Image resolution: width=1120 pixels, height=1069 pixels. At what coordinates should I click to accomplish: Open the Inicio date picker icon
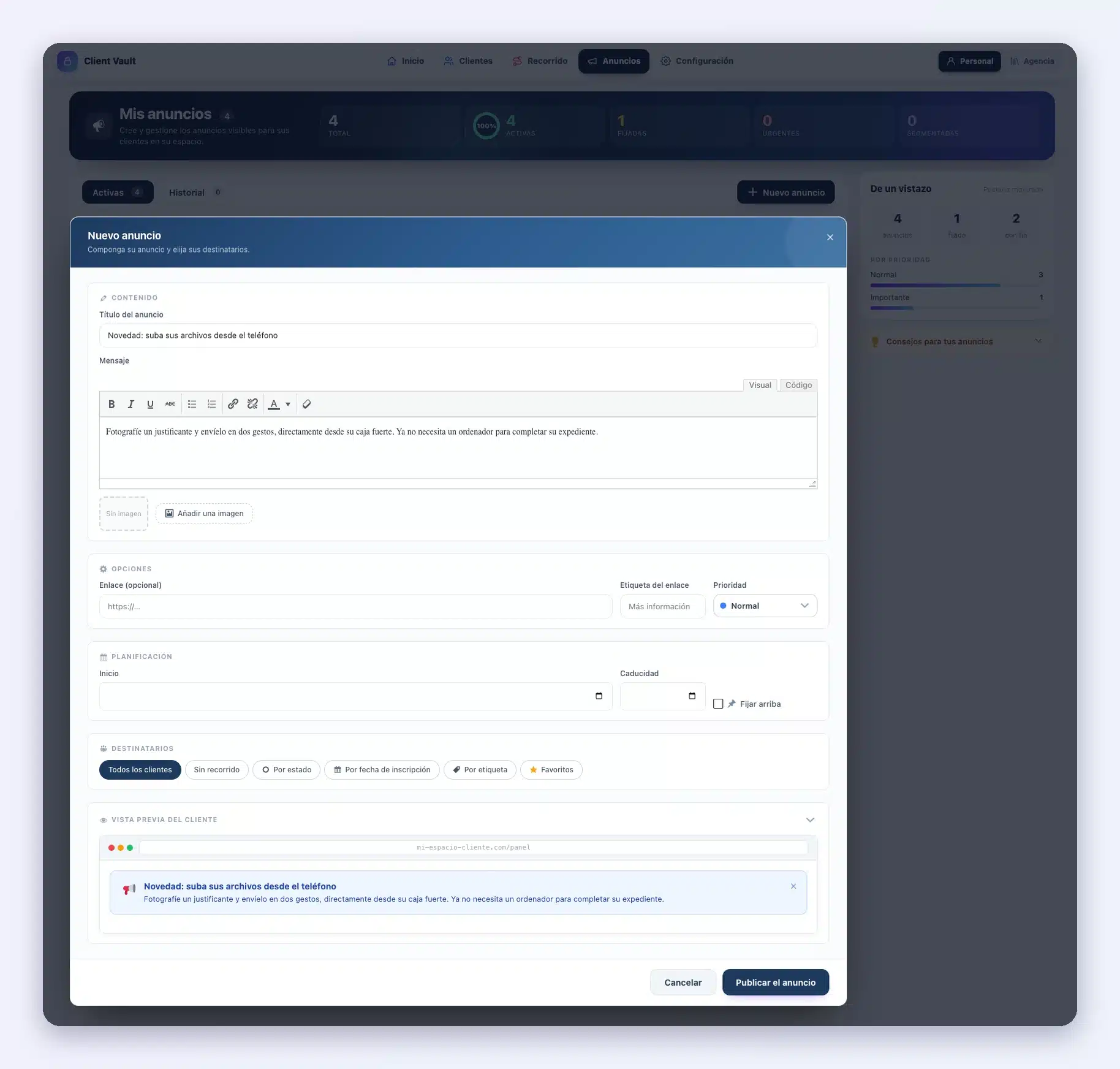tap(599, 696)
